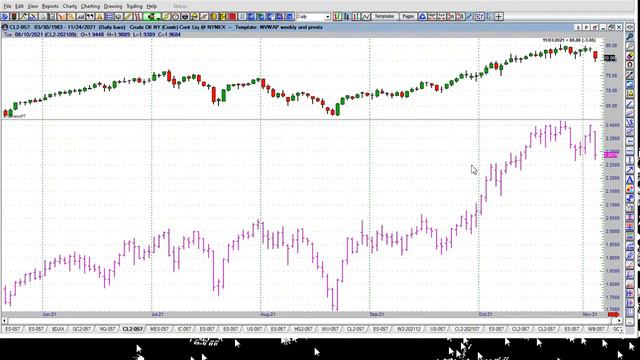
Task: Click the magnifier zoom icon in right sidebar
Action: point(630,37)
